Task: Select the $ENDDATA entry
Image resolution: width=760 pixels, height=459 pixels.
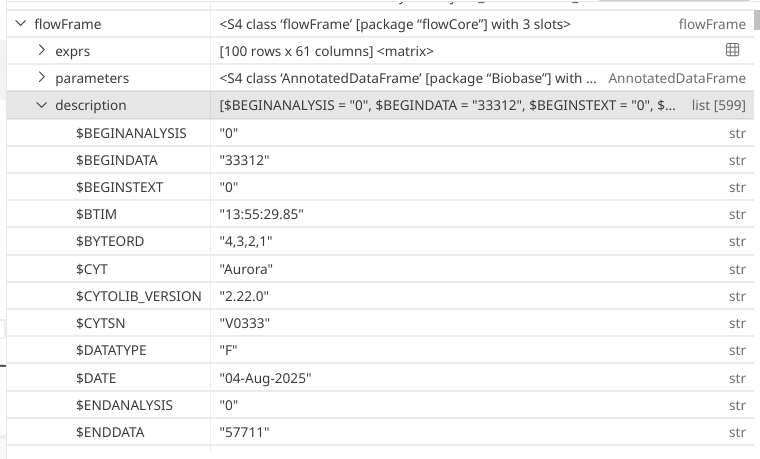Action: click(x=110, y=432)
